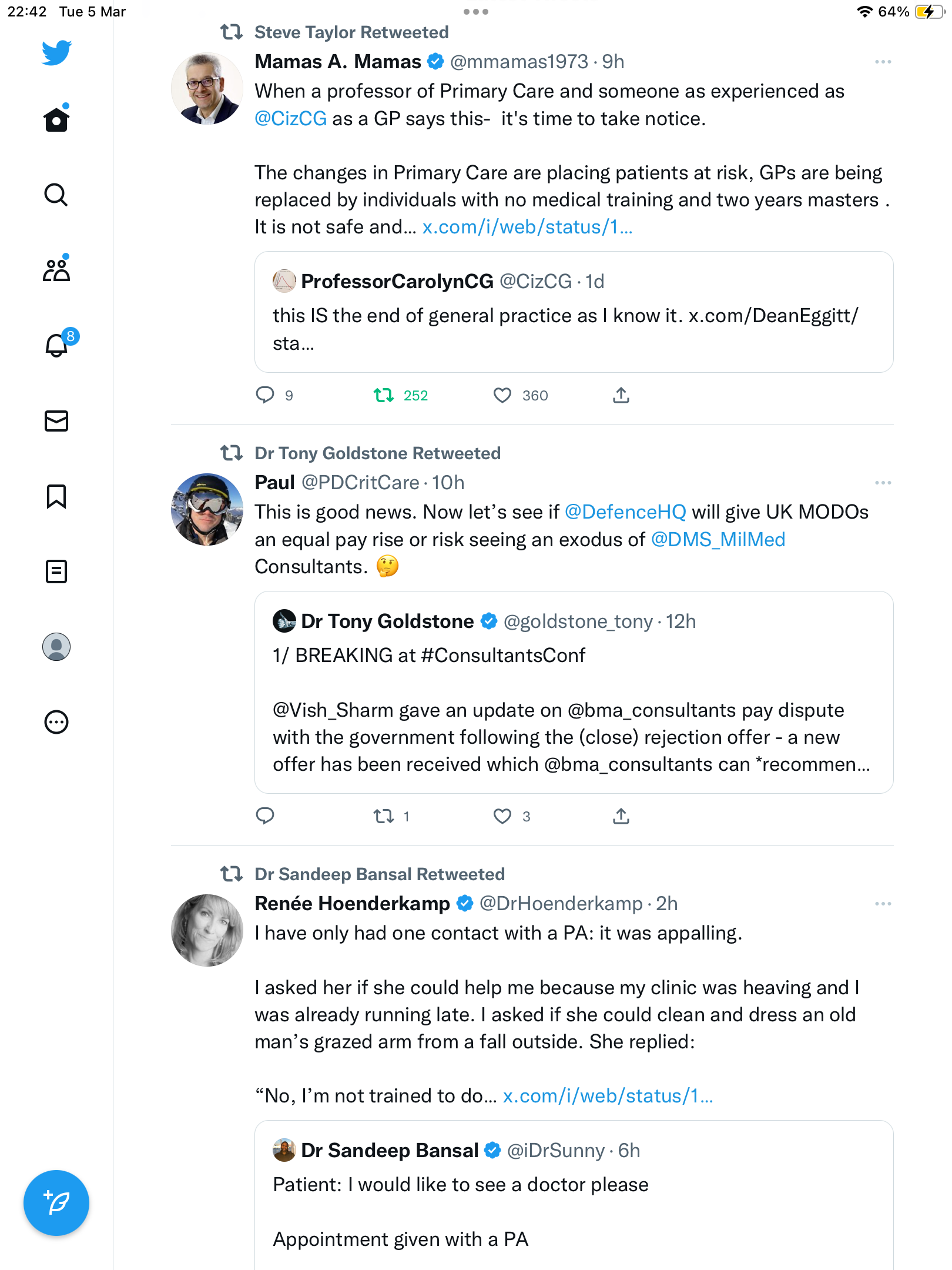Open profile avatar tab in sidebar

pos(56,647)
